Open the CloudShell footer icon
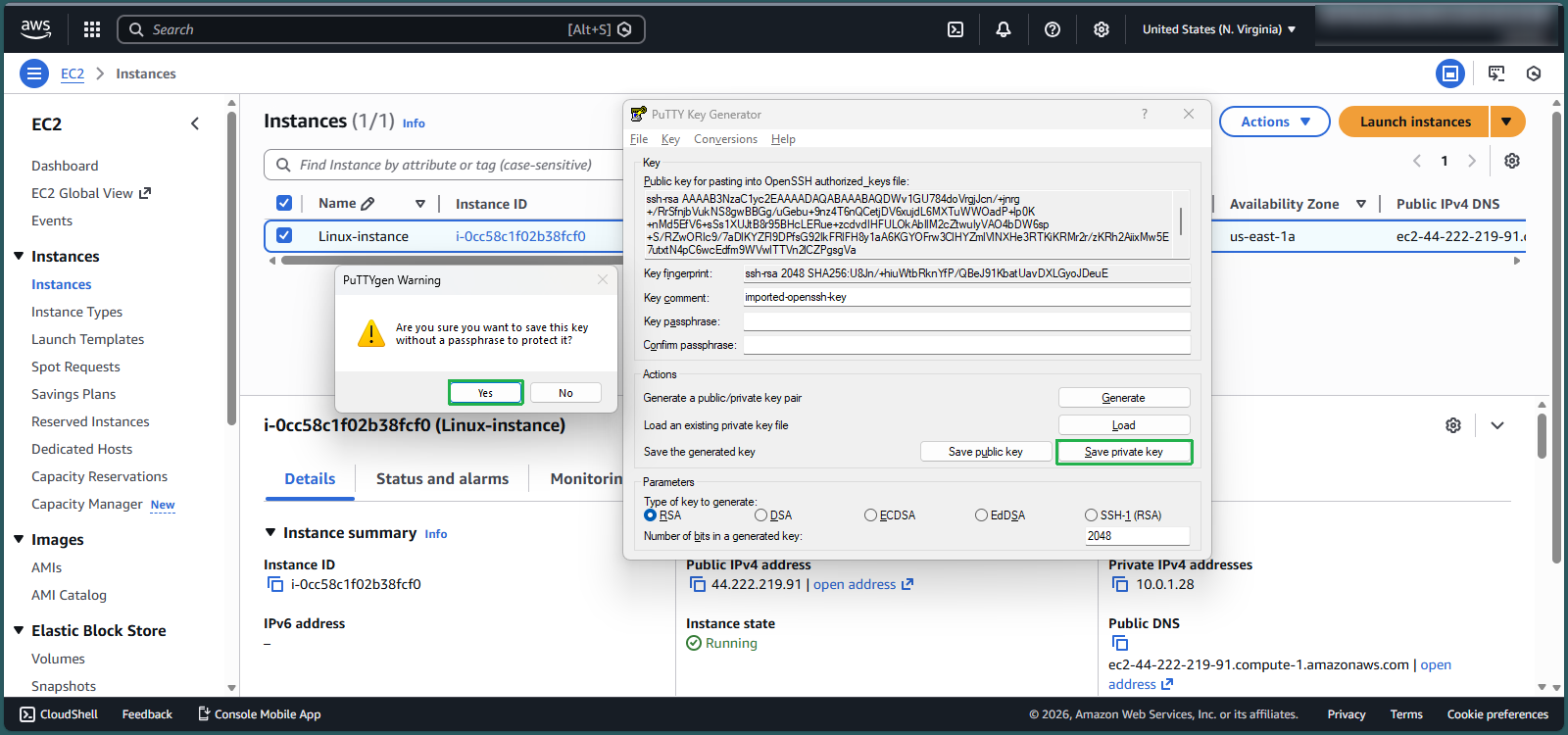Image resolution: width=1568 pixels, height=735 pixels. (x=27, y=714)
